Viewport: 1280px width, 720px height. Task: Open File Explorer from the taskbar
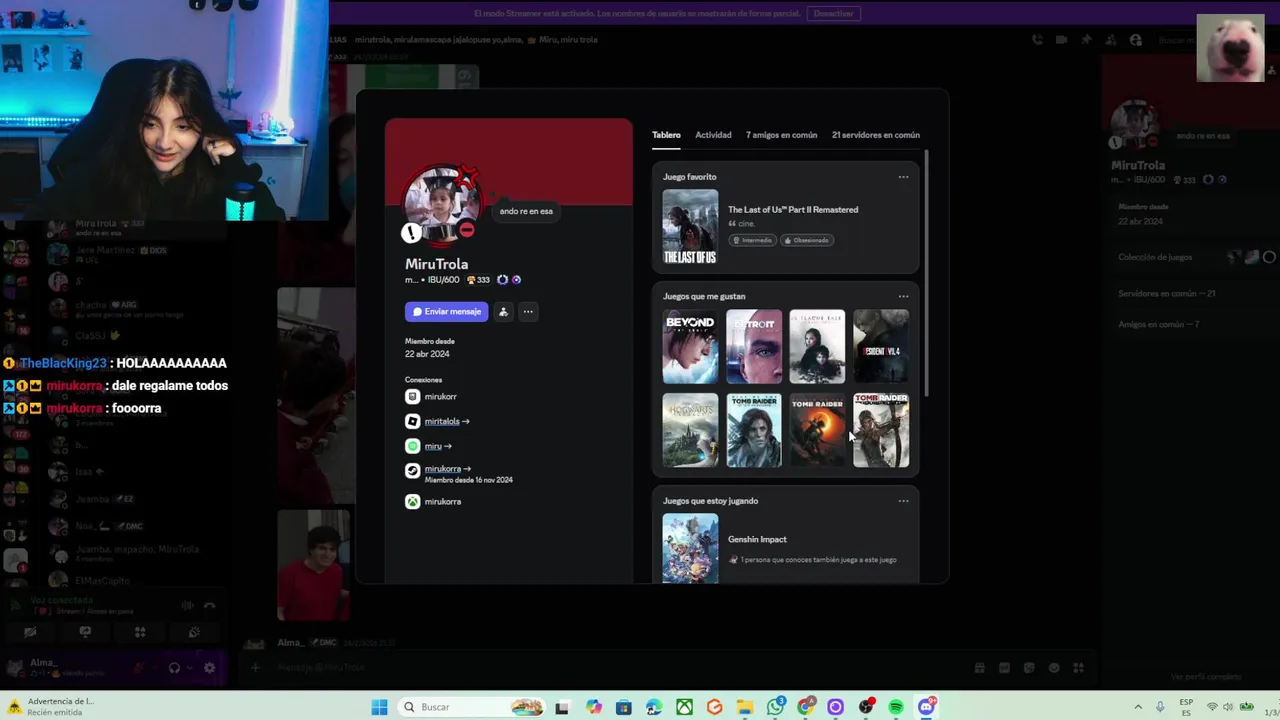[x=745, y=707]
